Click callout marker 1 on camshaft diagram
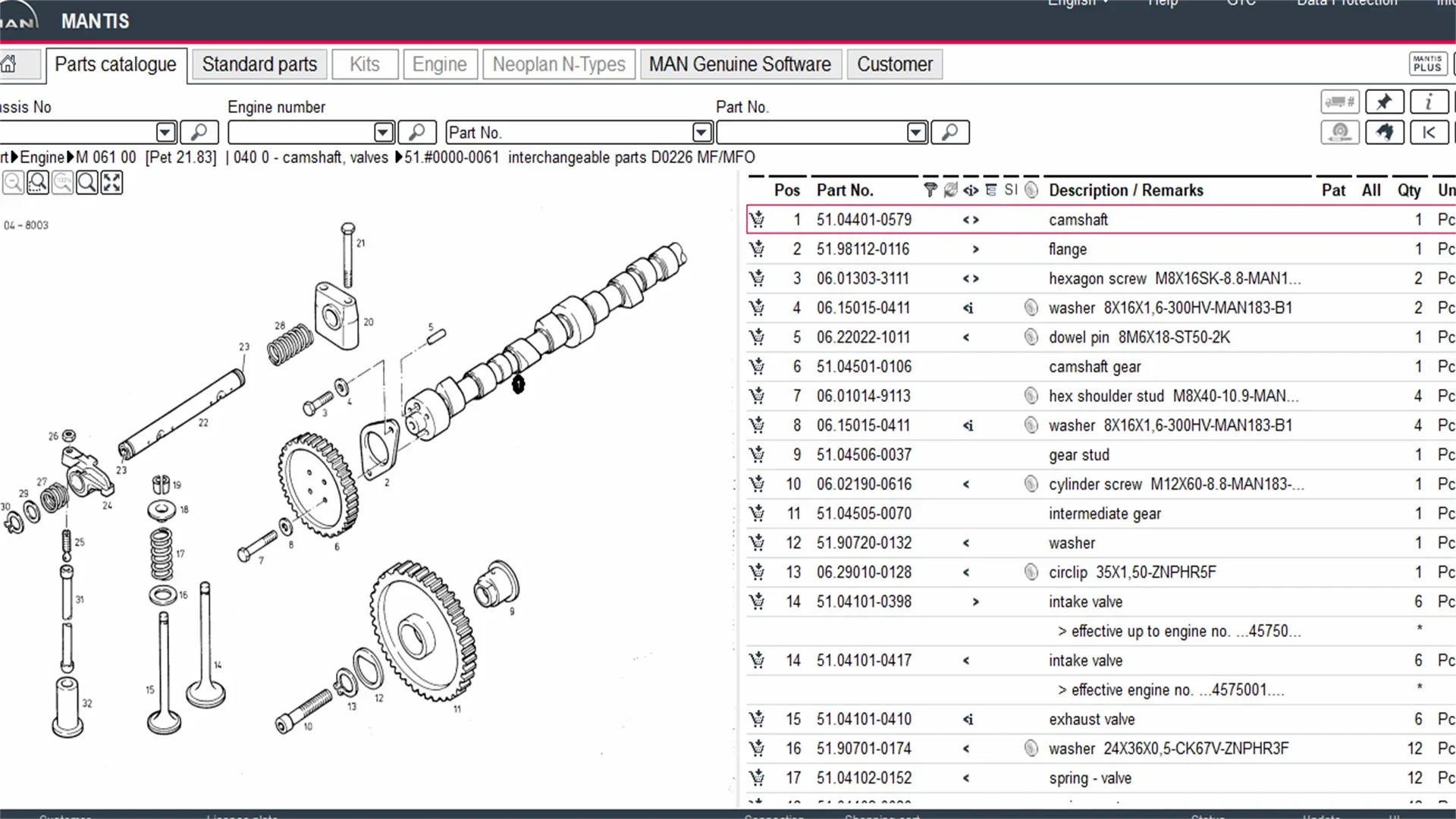This screenshot has height=819, width=1456. tap(518, 384)
